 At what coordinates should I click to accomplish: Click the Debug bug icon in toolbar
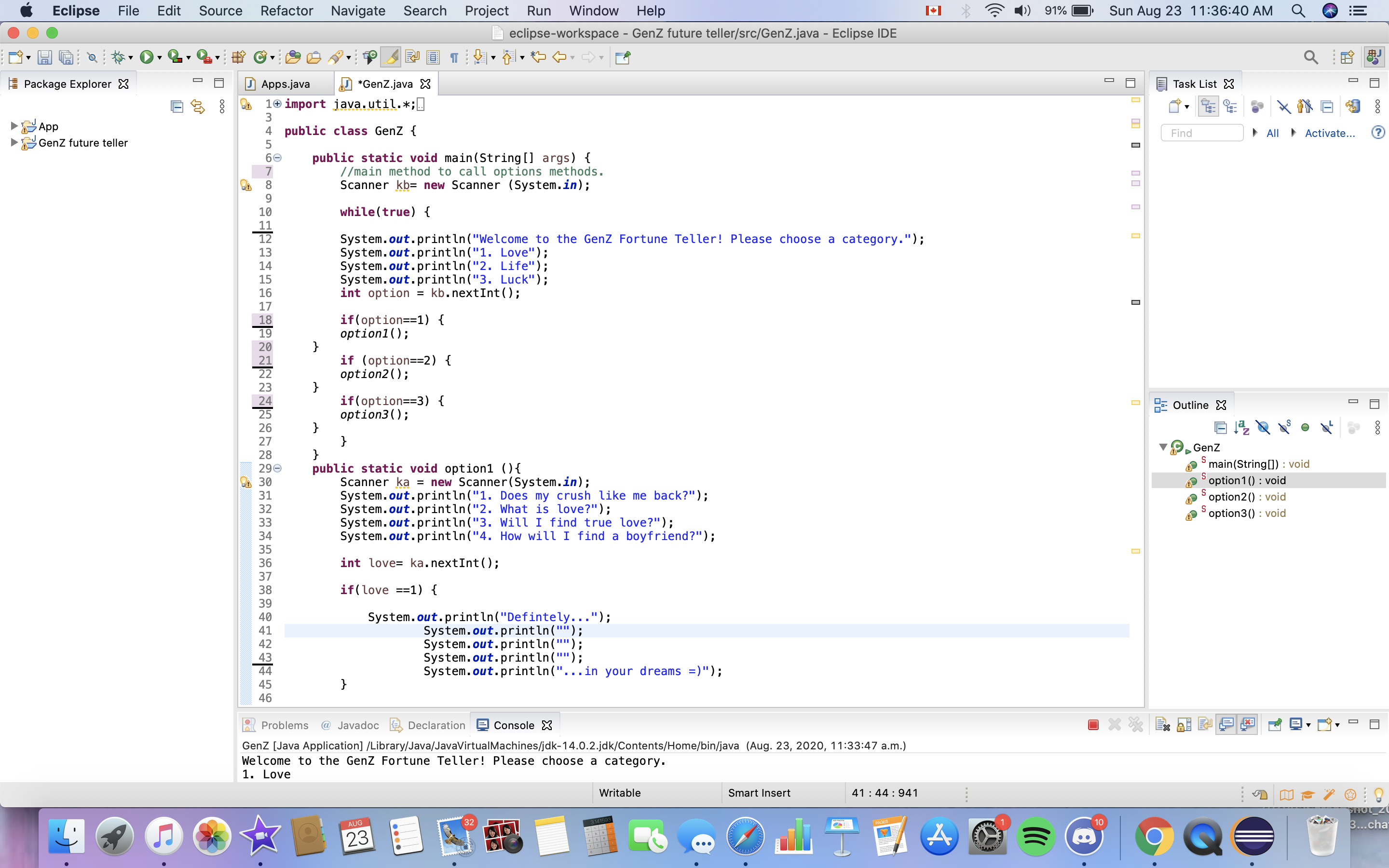coord(119,57)
